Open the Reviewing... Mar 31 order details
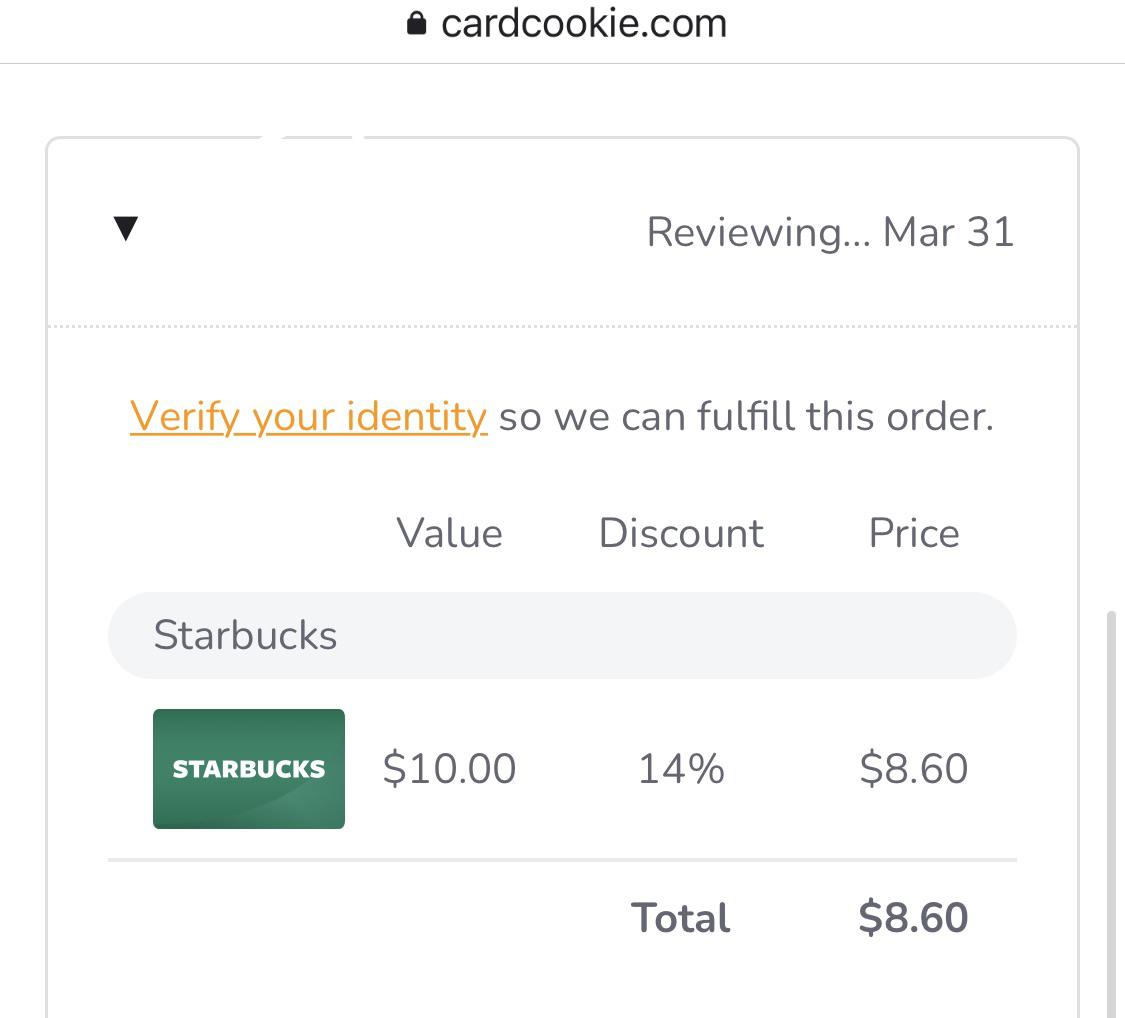Image resolution: width=1125 pixels, height=1018 pixels. tap(830, 231)
